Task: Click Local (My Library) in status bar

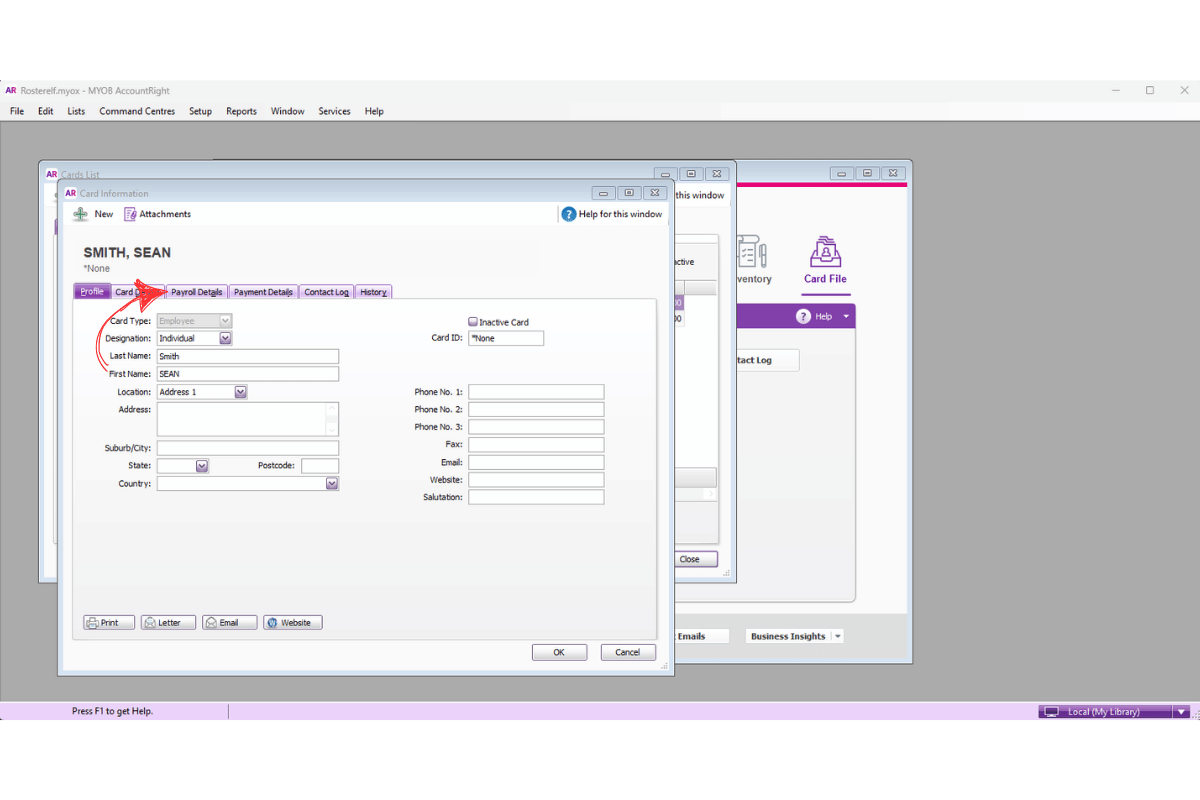Action: (x=1104, y=712)
